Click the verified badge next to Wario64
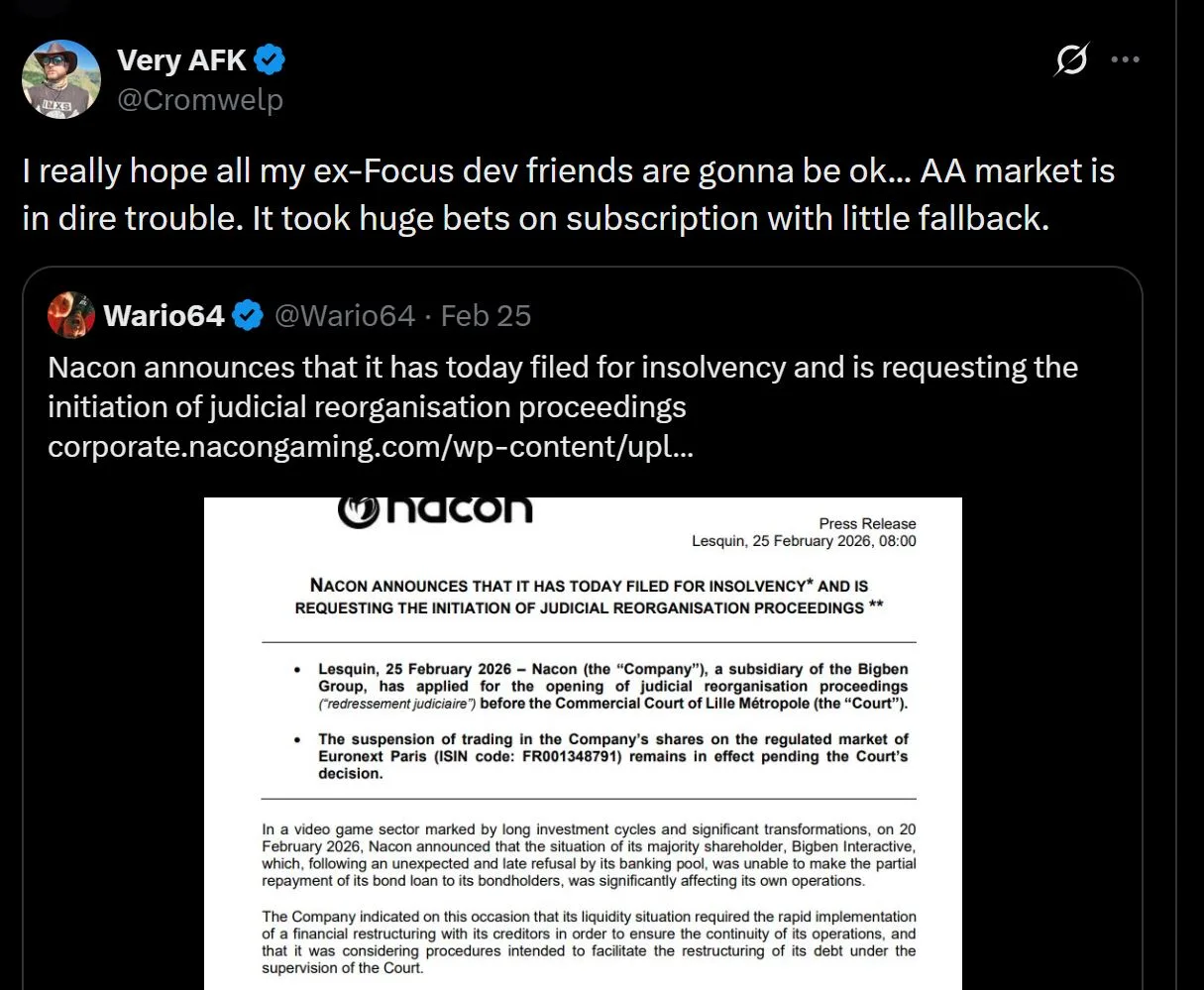The height and width of the screenshot is (990, 1204). [x=248, y=316]
